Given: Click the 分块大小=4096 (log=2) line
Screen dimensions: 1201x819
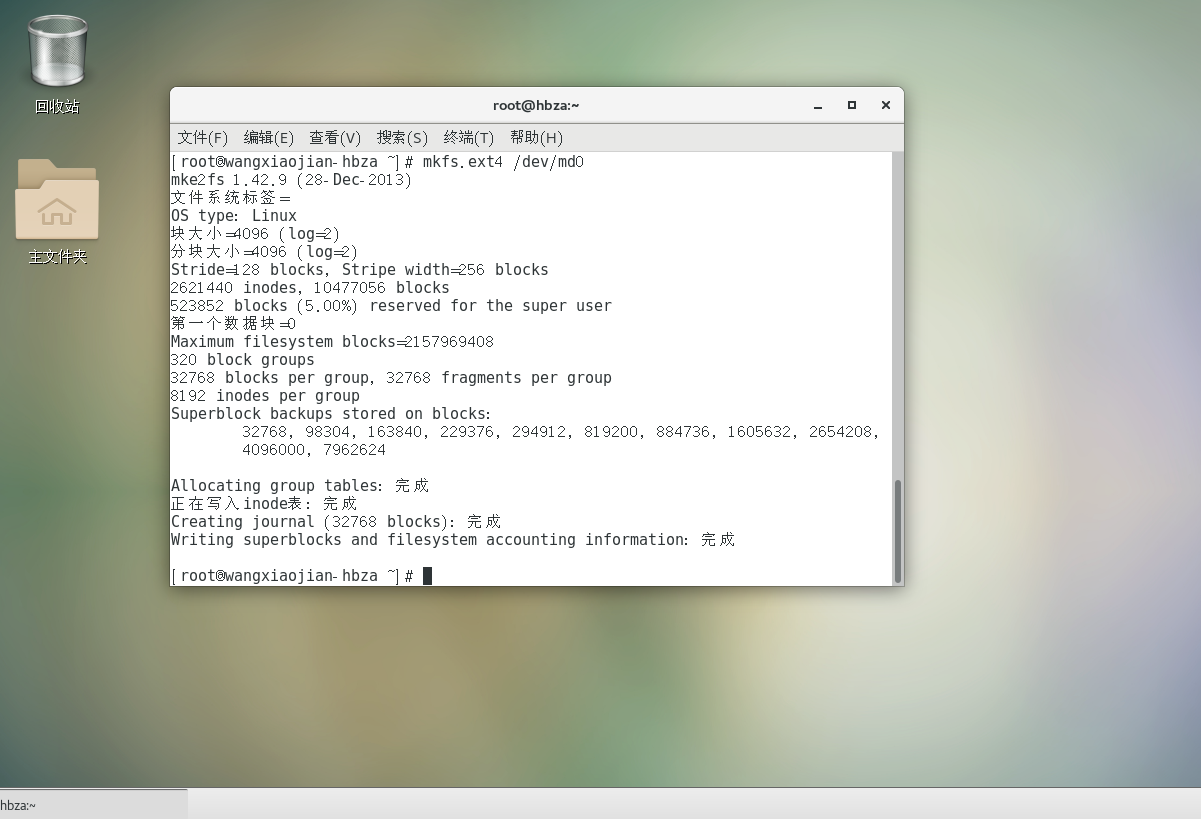Looking at the screenshot, I should (x=265, y=252).
